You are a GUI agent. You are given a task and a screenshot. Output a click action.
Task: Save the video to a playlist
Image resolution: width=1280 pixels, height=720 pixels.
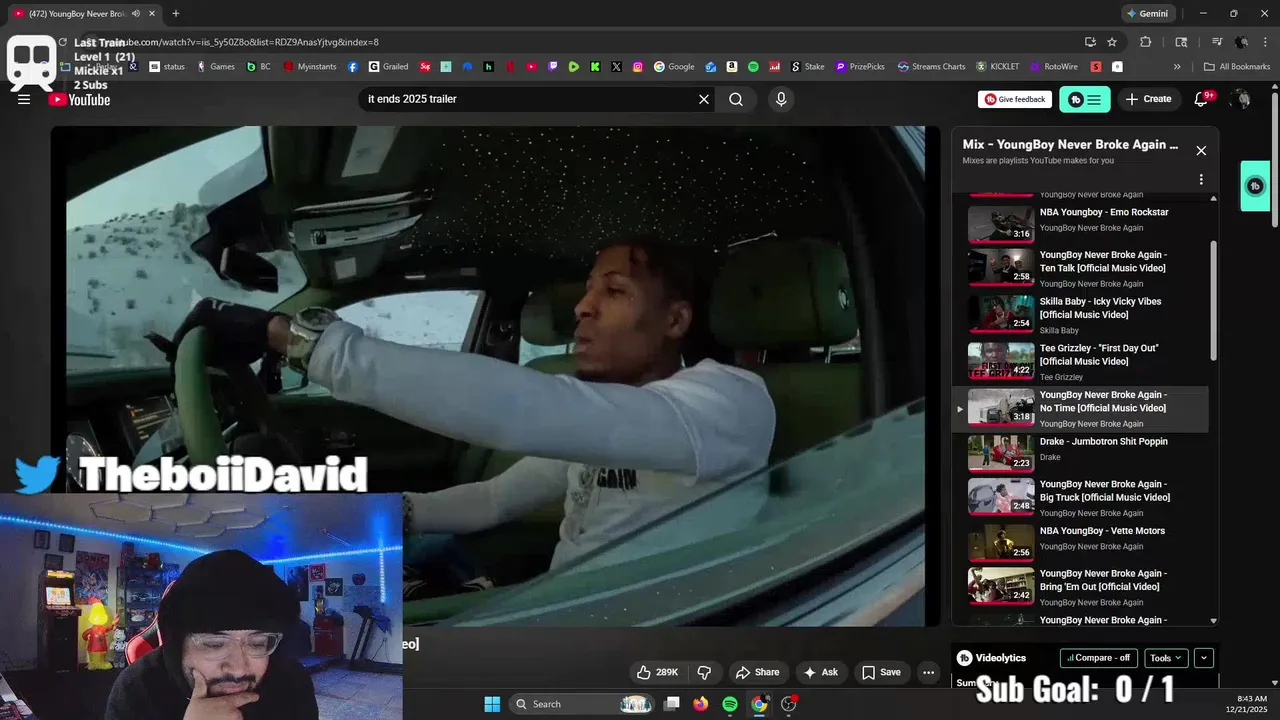pos(881,672)
